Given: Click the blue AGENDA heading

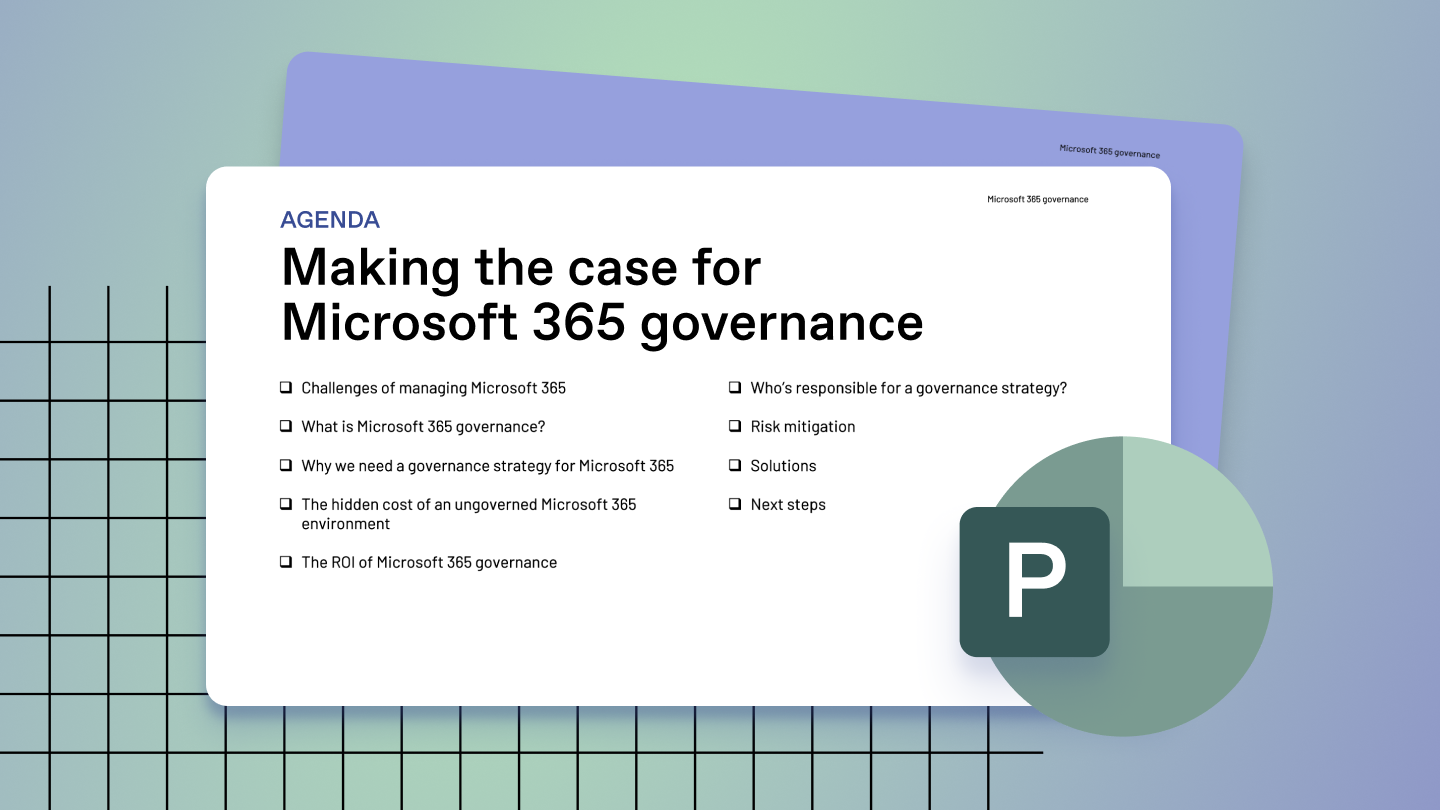Looking at the screenshot, I should pyautogui.click(x=330, y=220).
